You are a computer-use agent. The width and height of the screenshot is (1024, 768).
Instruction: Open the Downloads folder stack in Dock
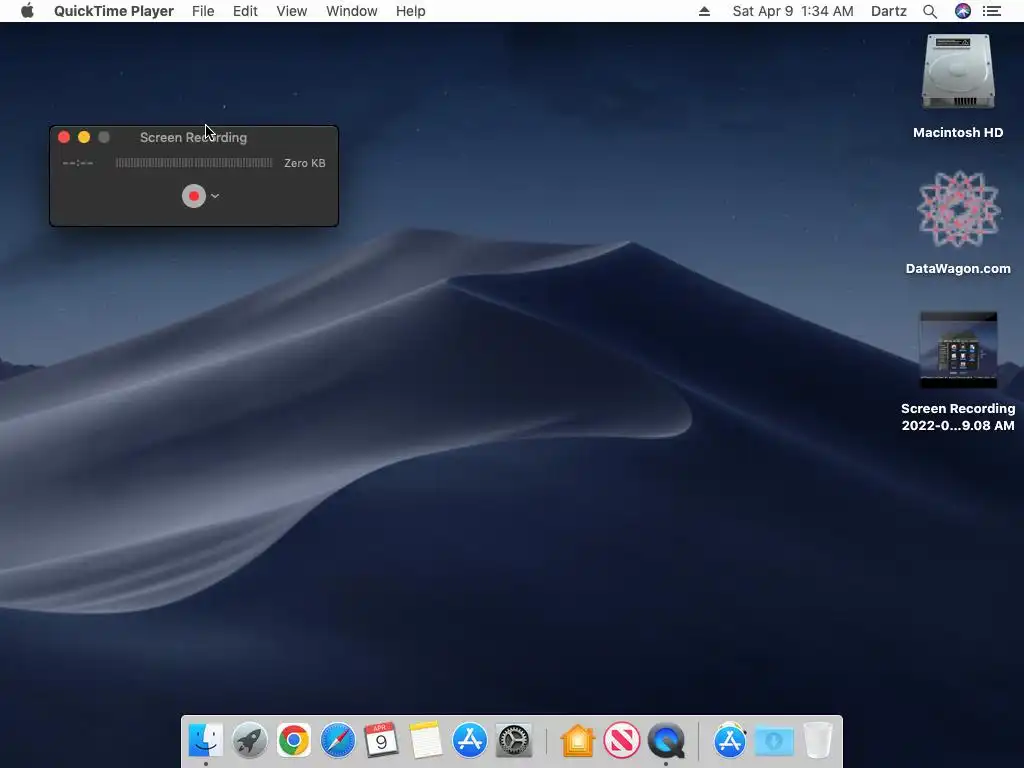pos(774,741)
